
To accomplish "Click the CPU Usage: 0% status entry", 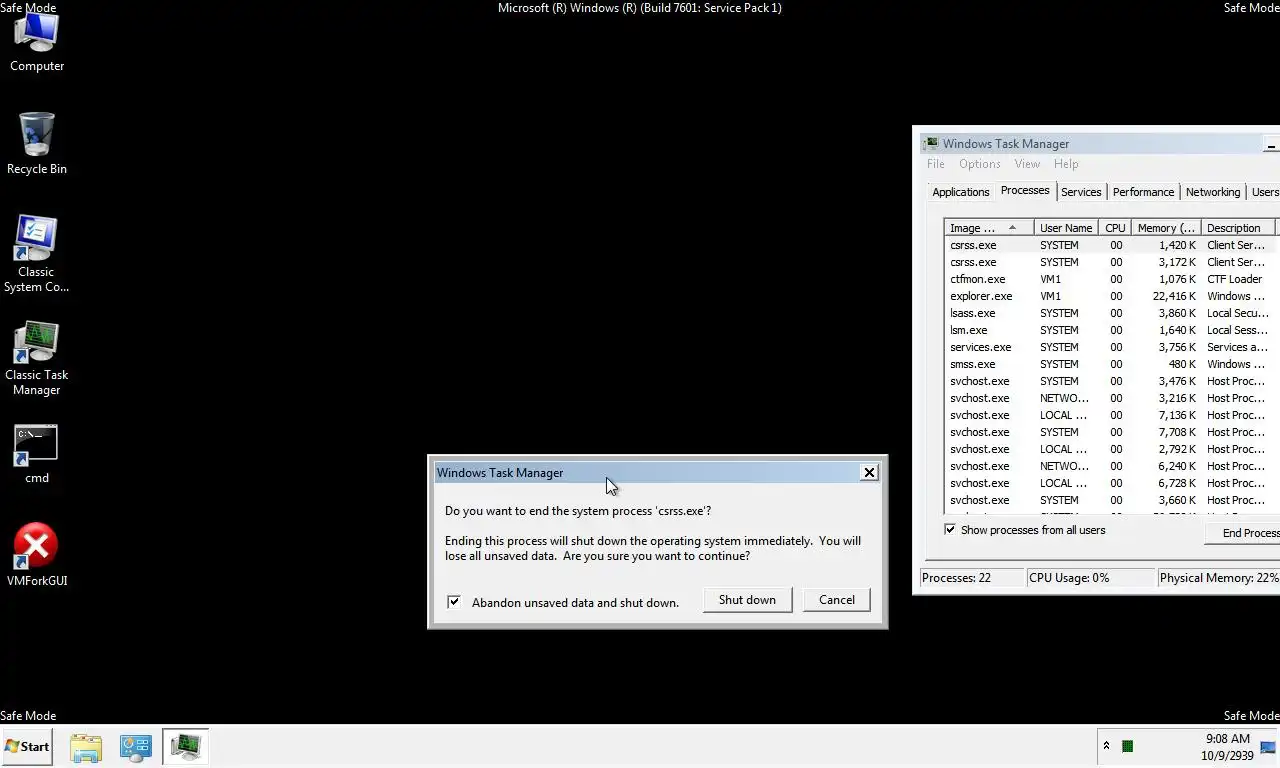I will click(1091, 578).
